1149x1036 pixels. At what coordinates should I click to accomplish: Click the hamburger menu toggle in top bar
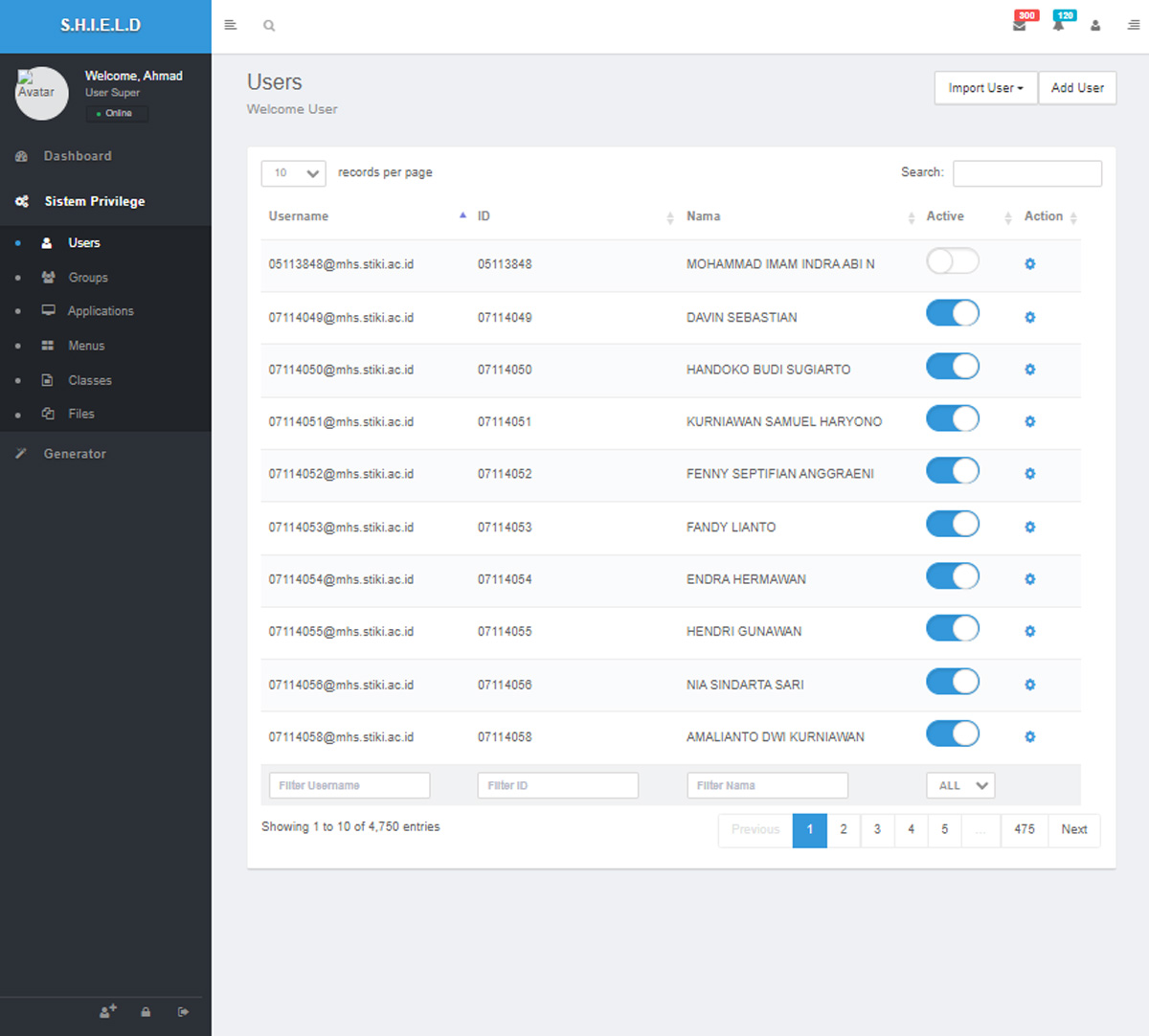231,25
